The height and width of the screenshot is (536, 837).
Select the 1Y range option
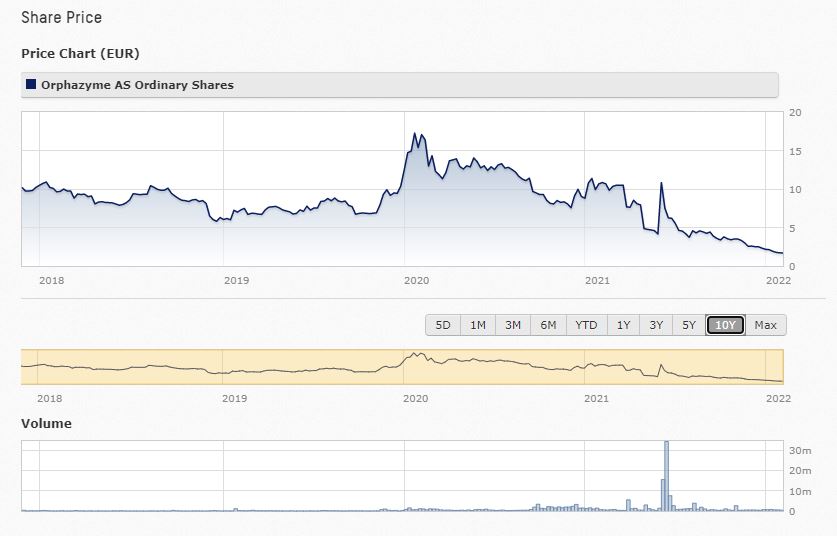tap(623, 325)
